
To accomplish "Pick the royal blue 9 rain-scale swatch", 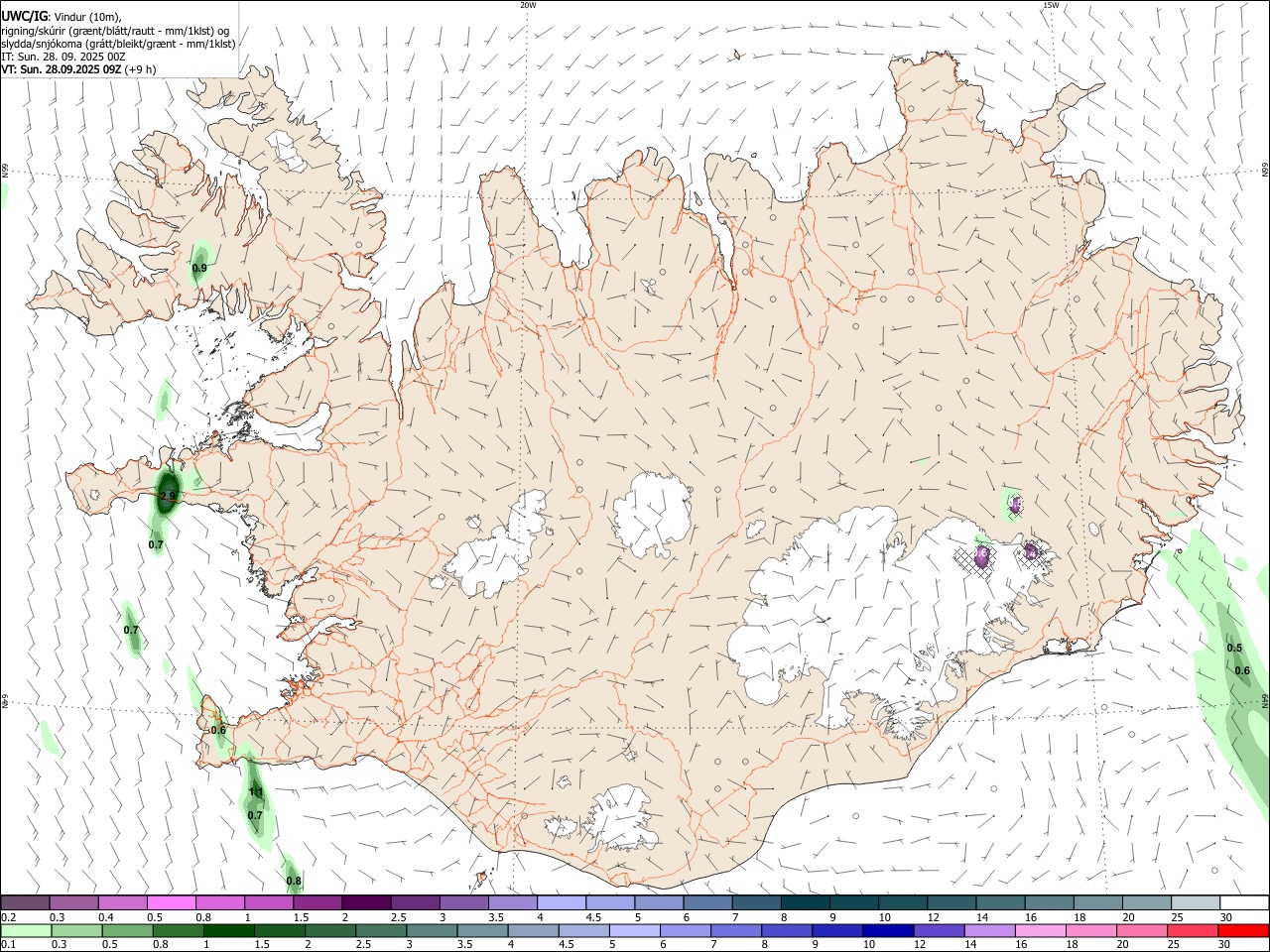I will [x=837, y=930].
